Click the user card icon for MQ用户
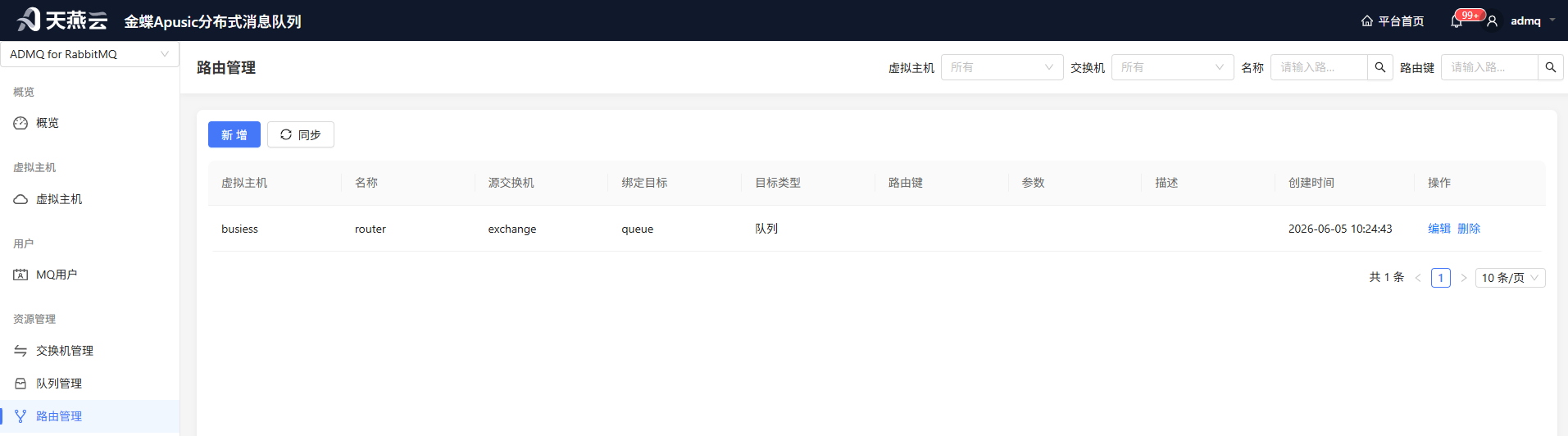 coord(20,275)
